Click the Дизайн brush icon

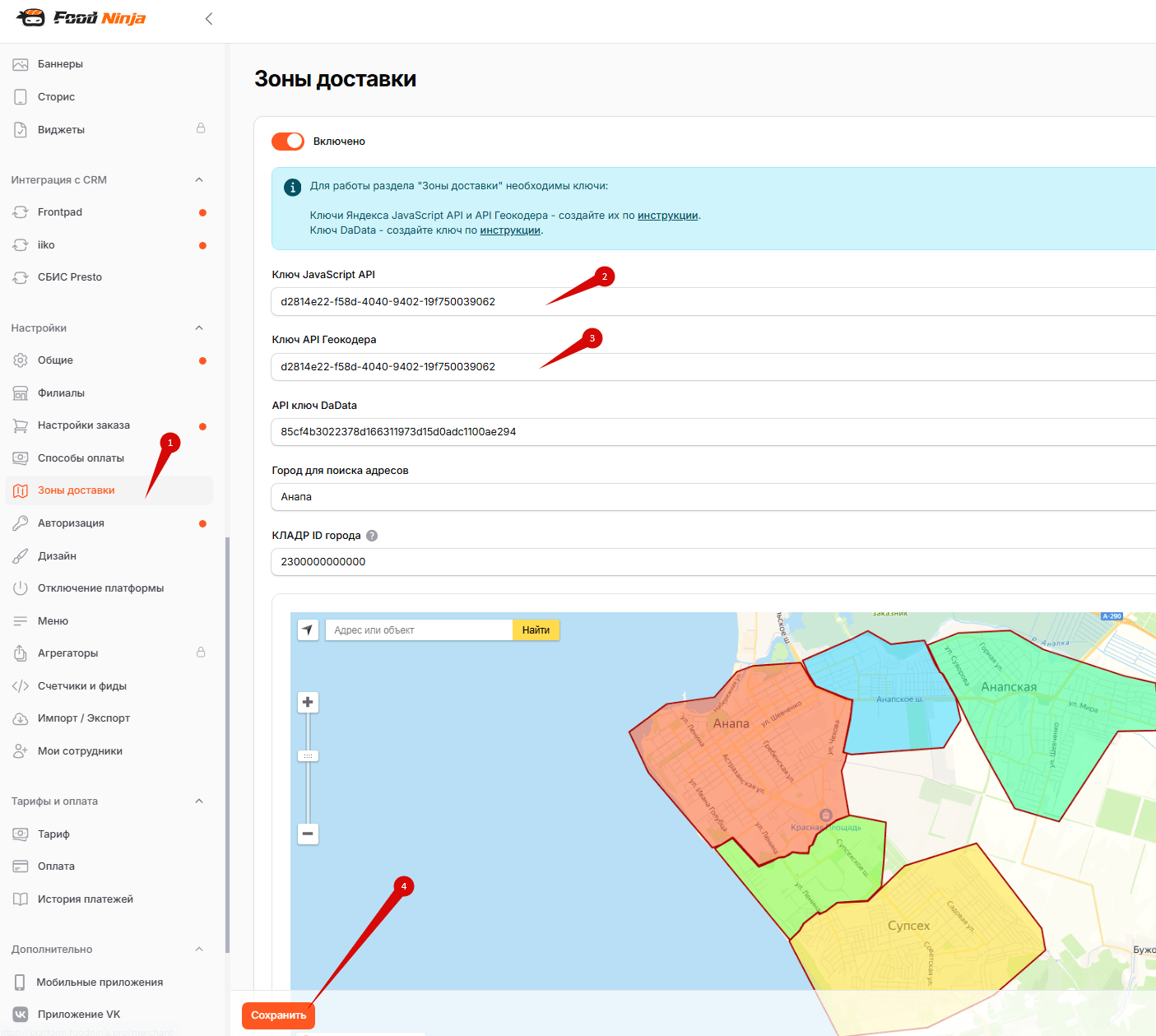(21, 556)
